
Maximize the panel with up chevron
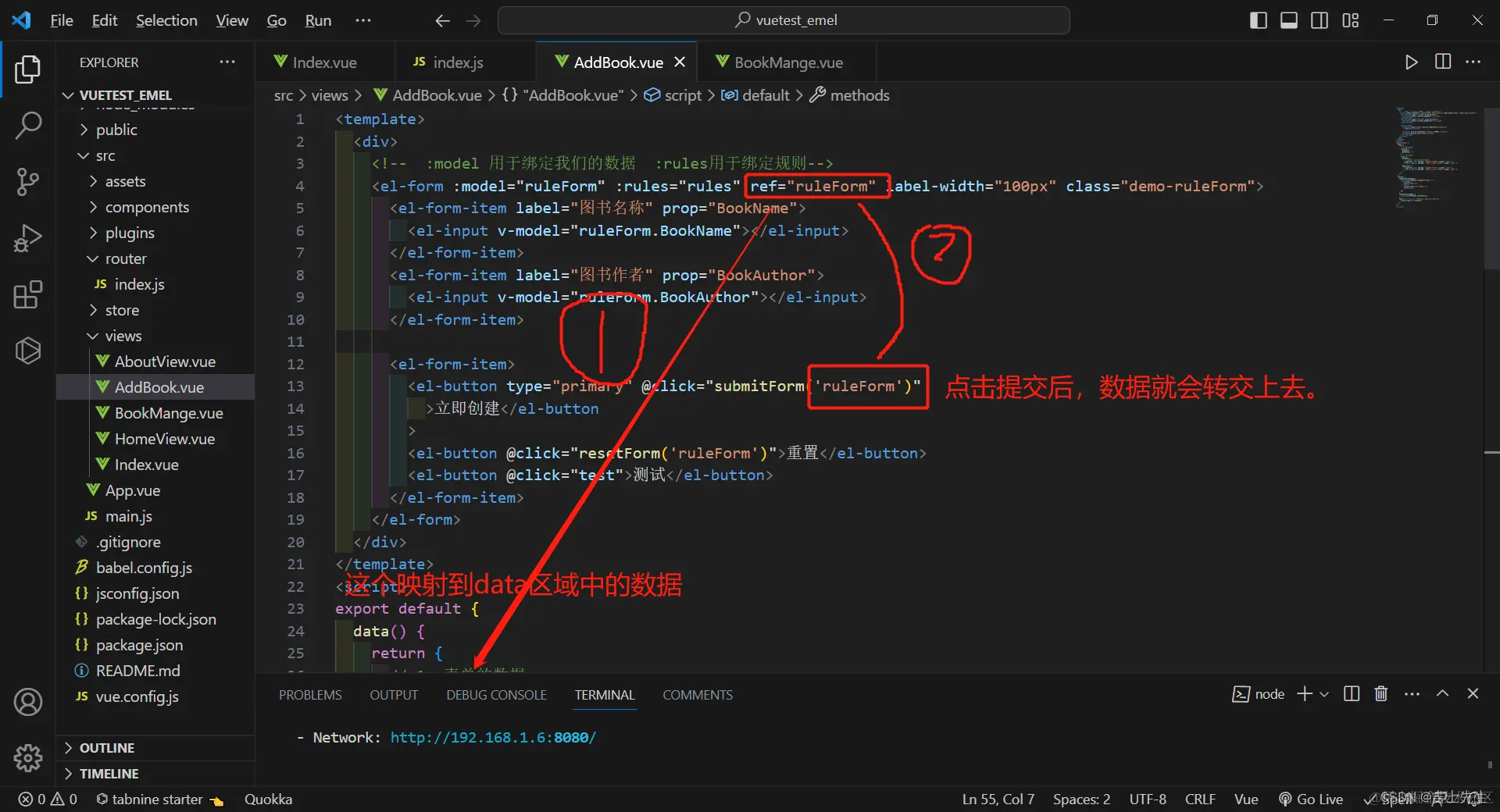pos(1442,693)
